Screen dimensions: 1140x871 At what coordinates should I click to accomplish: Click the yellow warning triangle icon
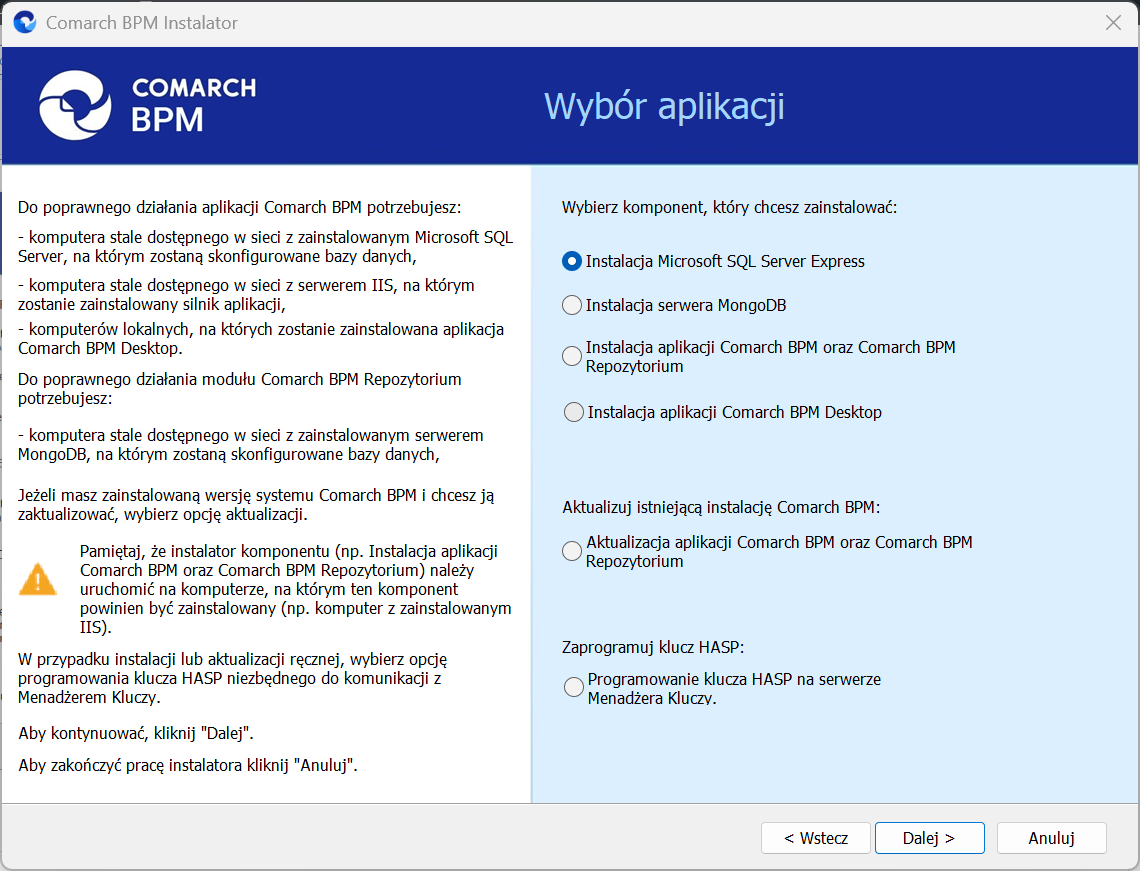38,579
